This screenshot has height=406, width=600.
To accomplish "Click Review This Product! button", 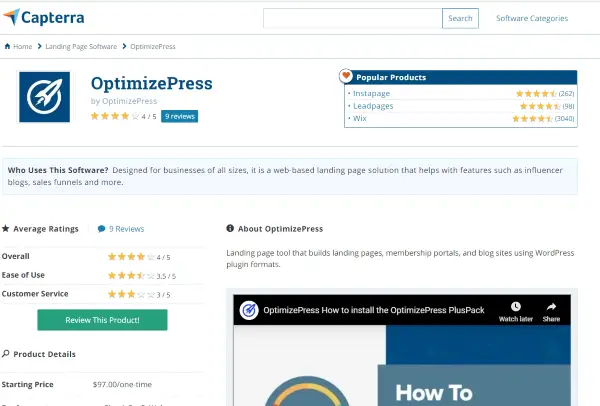I will tap(102, 320).
